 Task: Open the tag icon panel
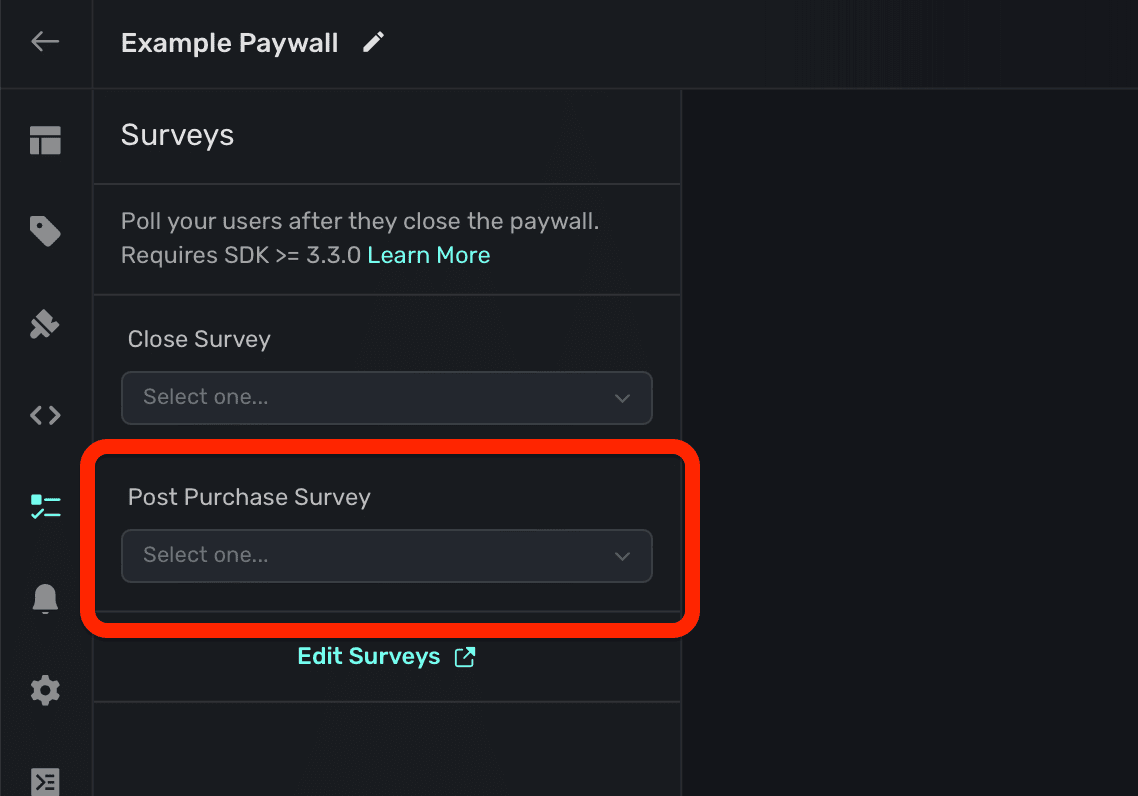pos(45,232)
